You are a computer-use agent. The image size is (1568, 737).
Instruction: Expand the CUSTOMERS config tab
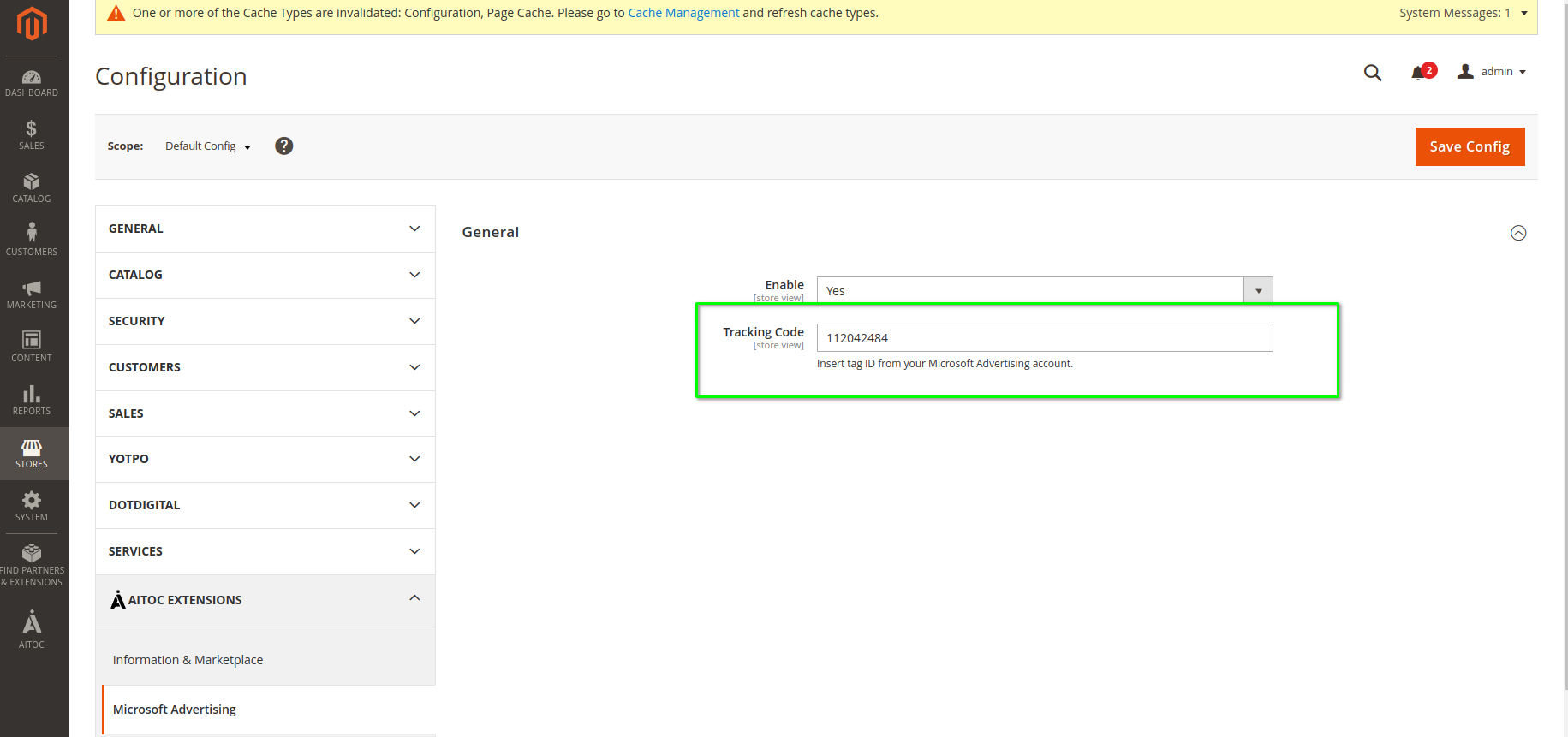265,367
